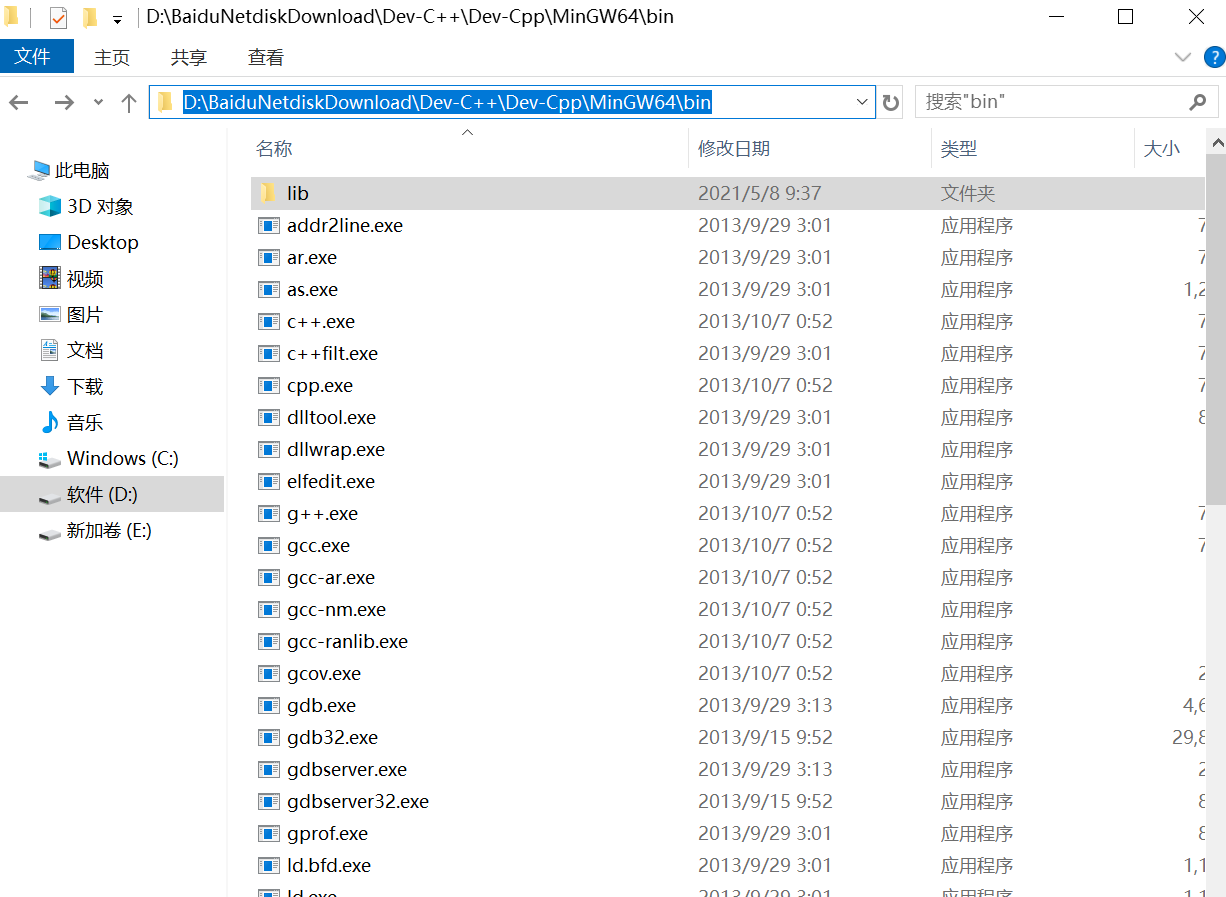Click the 2021/5/8 9:37 date of lib

pos(760,194)
